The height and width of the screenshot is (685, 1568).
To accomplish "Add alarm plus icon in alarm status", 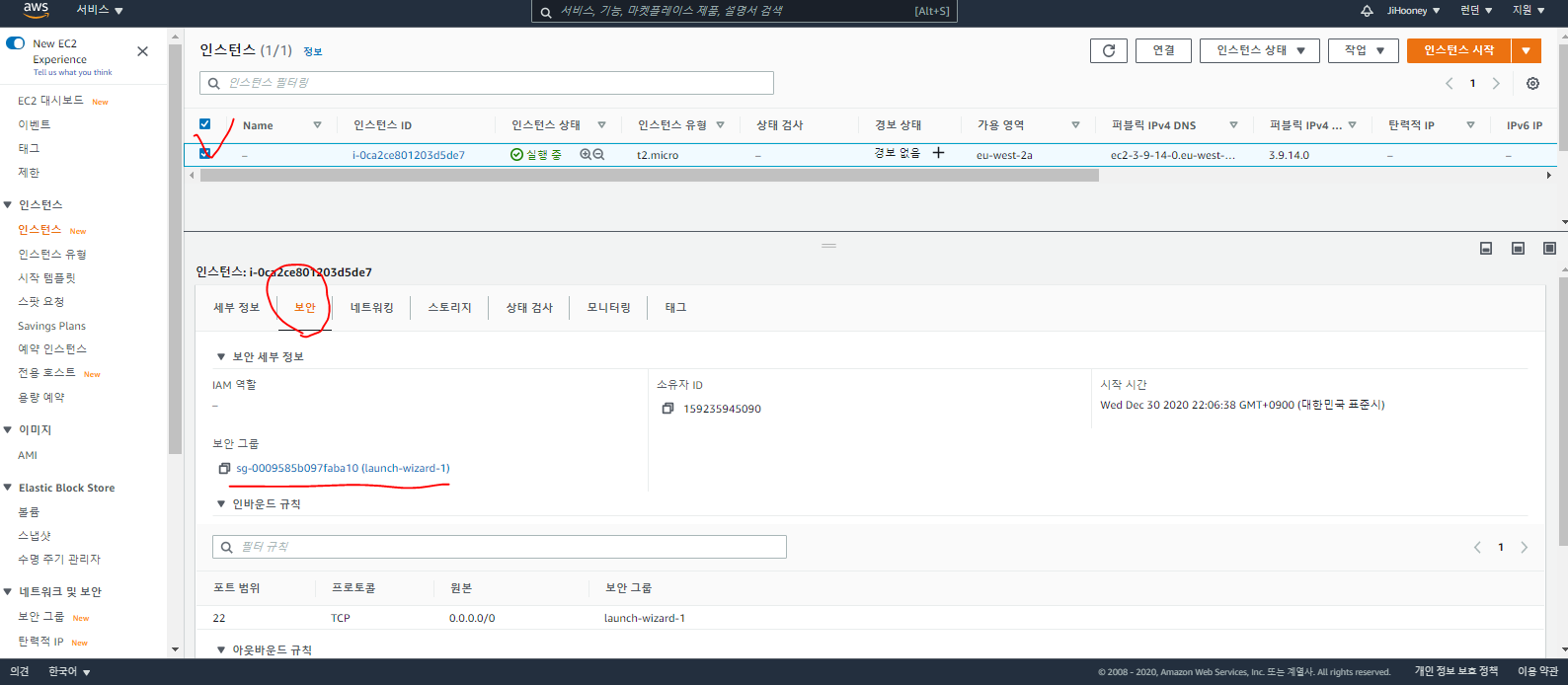I will point(938,153).
